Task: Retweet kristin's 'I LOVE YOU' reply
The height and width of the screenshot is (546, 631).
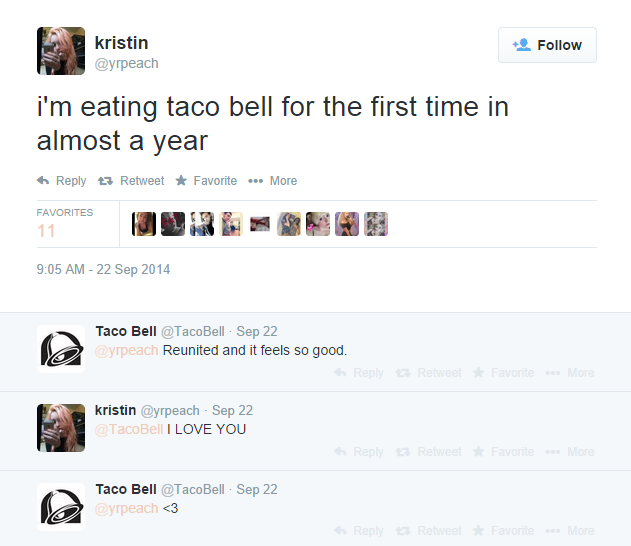Action: point(430,452)
